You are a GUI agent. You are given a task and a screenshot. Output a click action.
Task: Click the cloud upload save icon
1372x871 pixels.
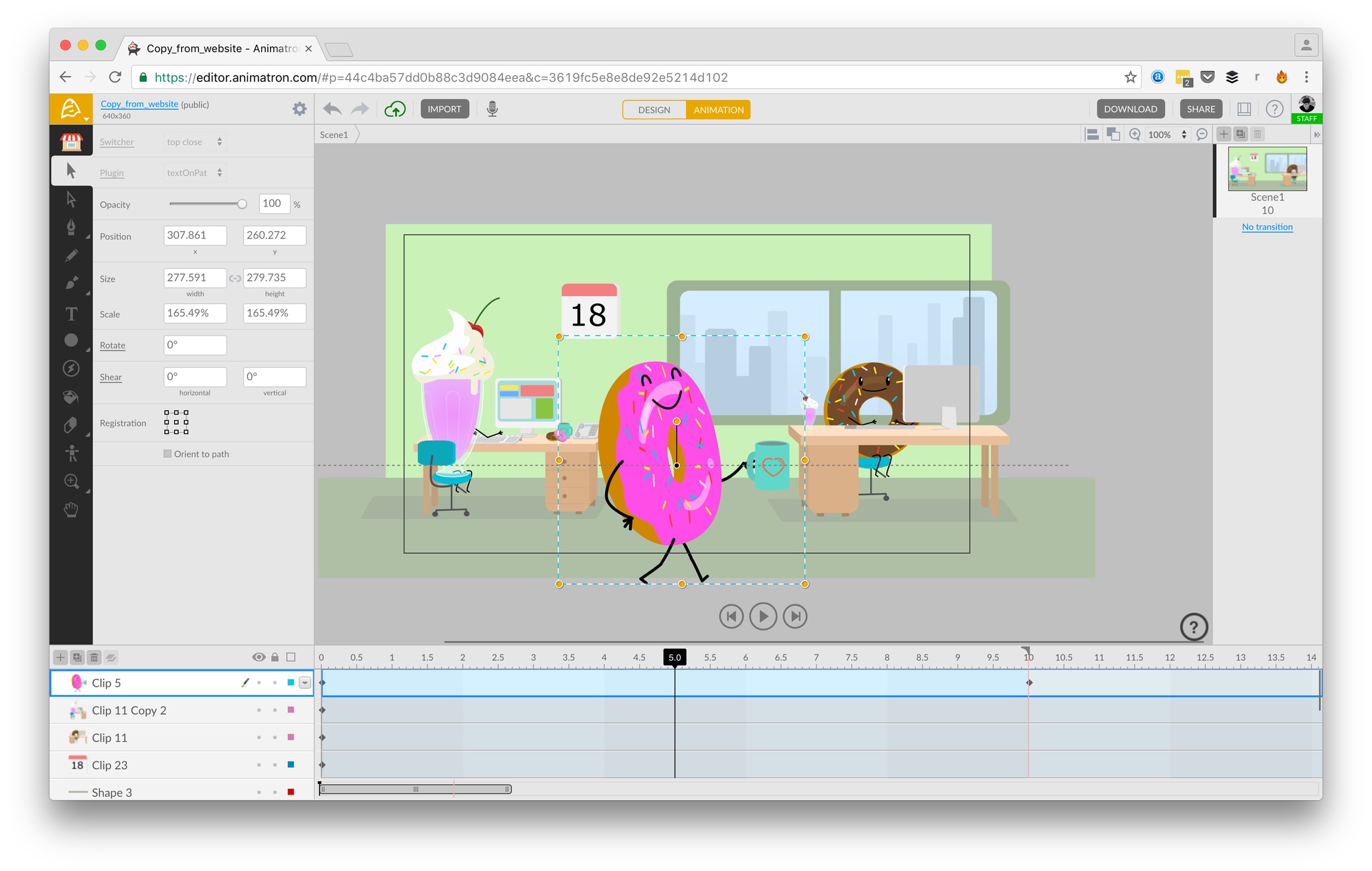(x=395, y=109)
